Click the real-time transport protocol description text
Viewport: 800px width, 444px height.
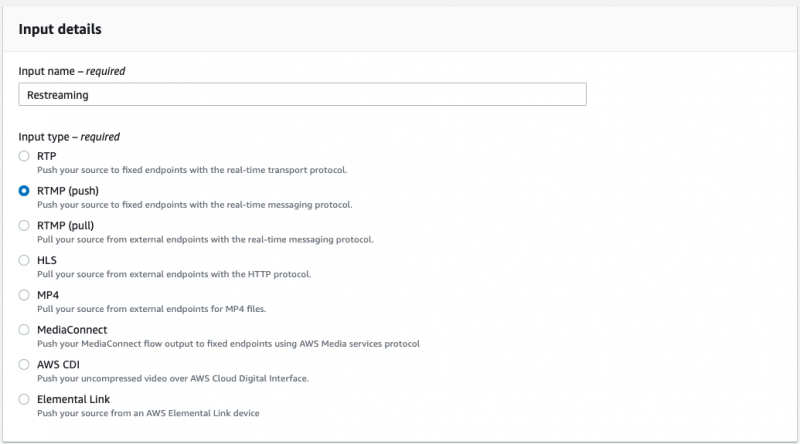tap(192, 170)
